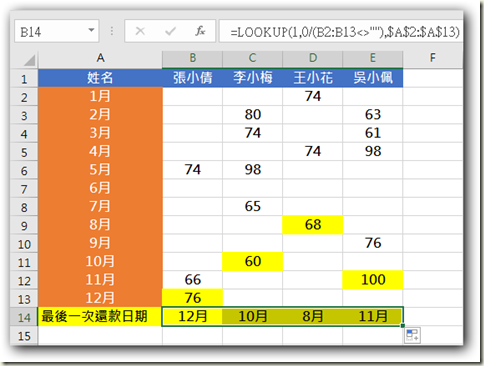The width and height of the screenshot is (484, 366).
Task: Select the 11月 cell in column A
Action: click(100, 280)
